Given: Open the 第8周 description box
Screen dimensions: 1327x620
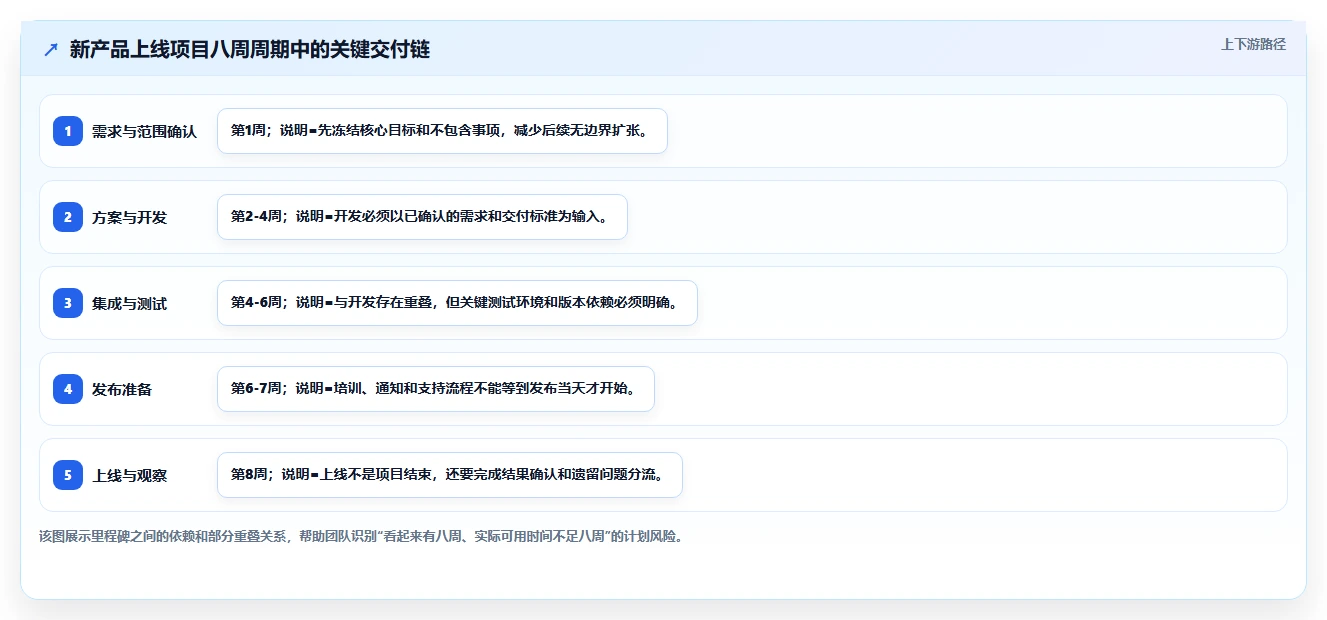Looking at the screenshot, I should click(x=450, y=475).
